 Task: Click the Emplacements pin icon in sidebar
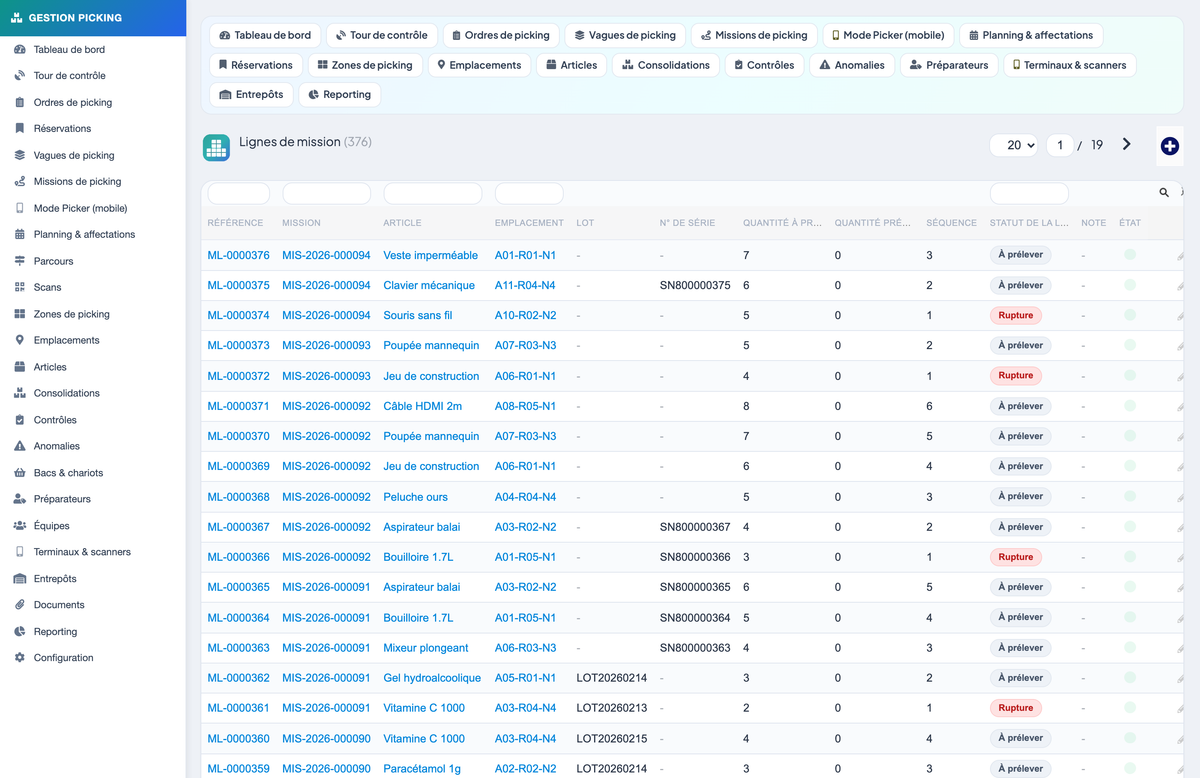point(20,340)
